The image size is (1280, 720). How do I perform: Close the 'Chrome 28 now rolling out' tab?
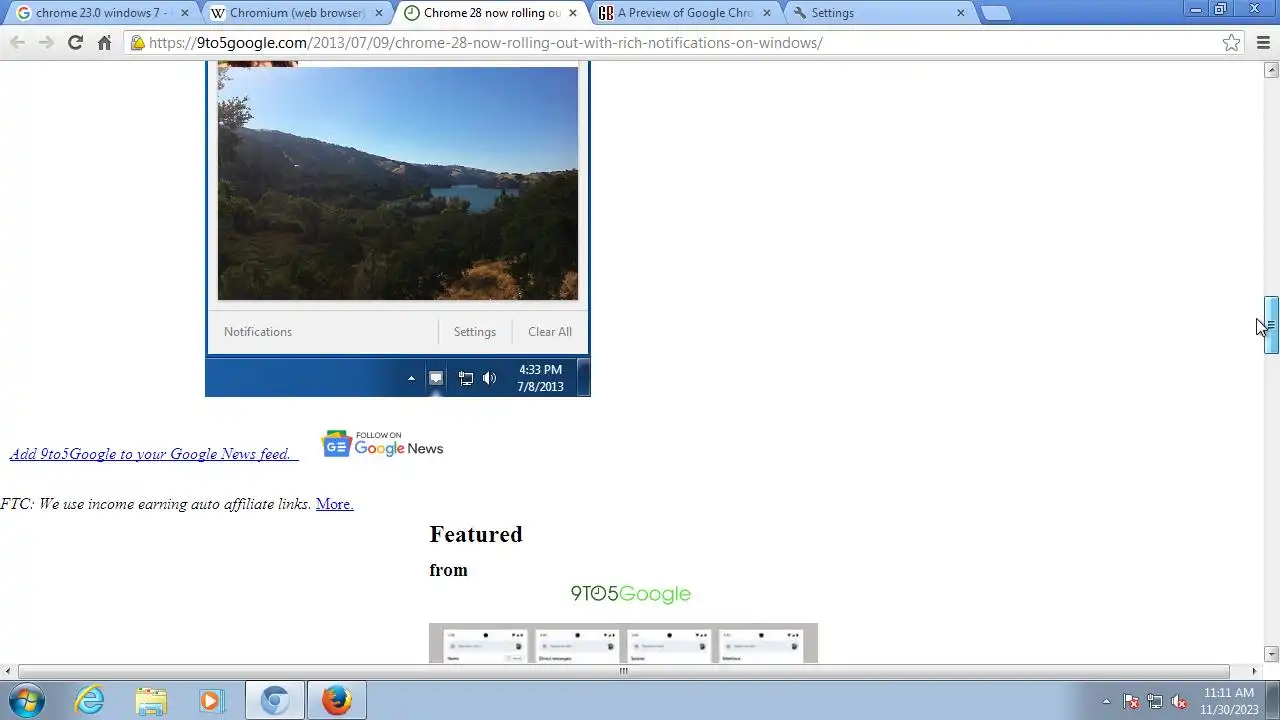pos(573,13)
